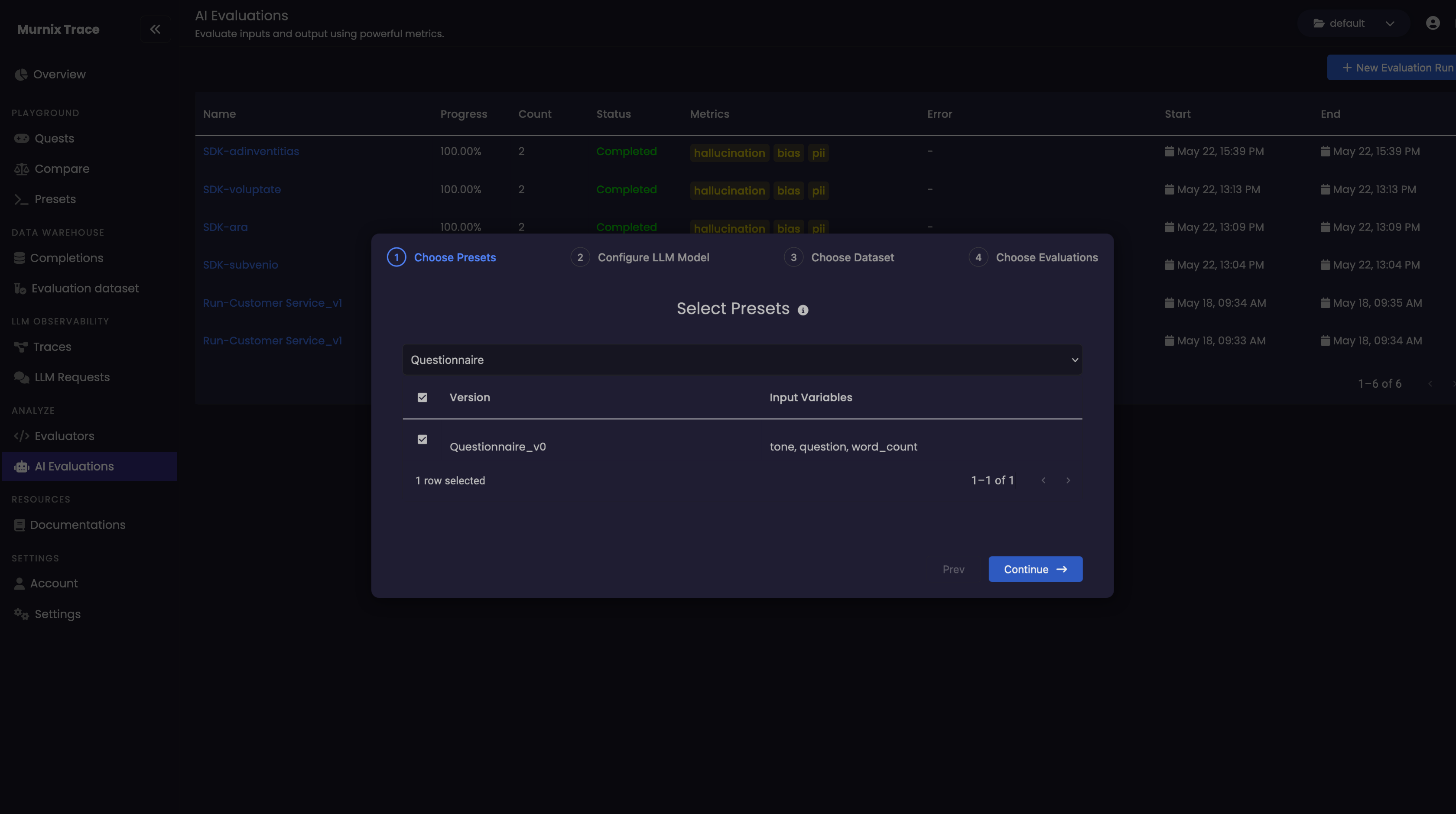Image resolution: width=1456 pixels, height=814 pixels.
Task: Uncheck the Questionnaire_v0 row checkbox
Action: click(x=422, y=439)
